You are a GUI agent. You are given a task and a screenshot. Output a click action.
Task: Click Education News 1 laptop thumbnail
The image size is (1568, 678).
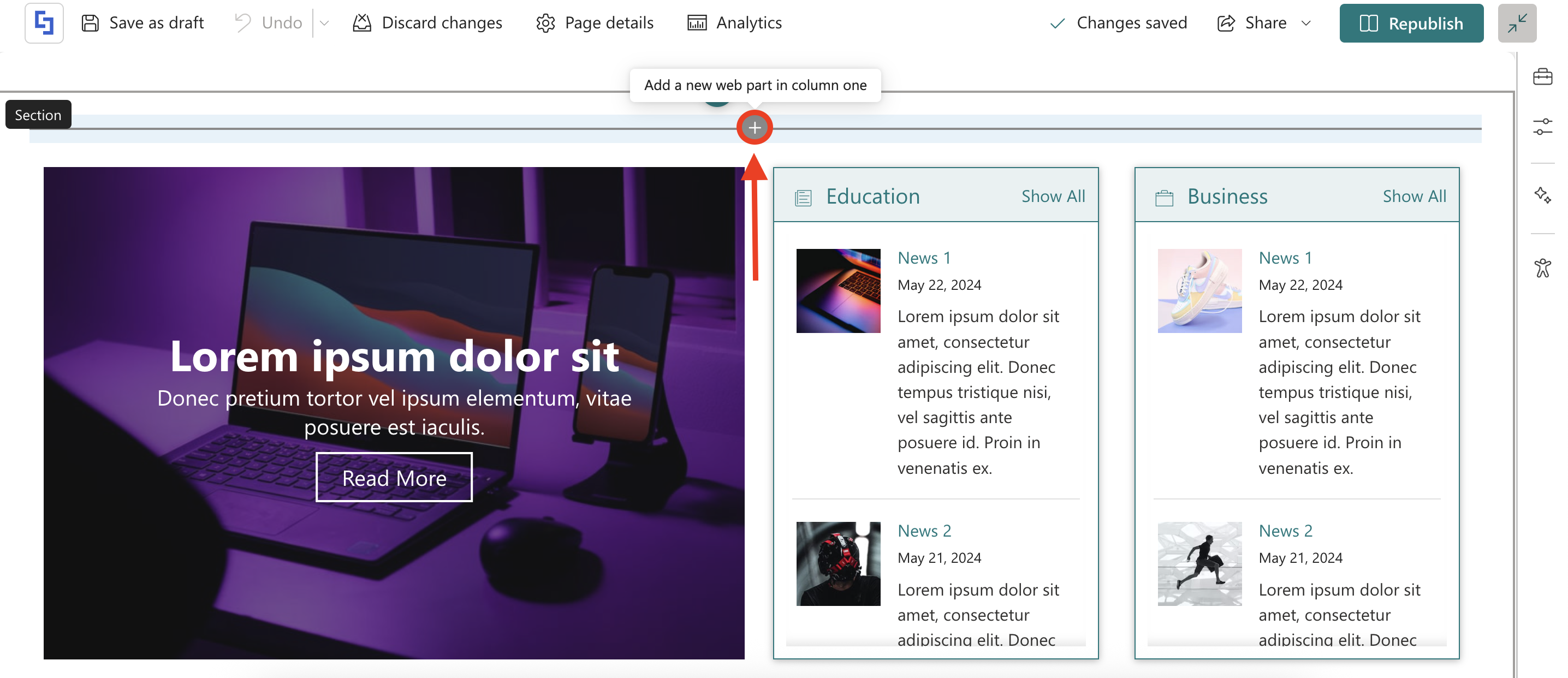[x=838, y=291]
